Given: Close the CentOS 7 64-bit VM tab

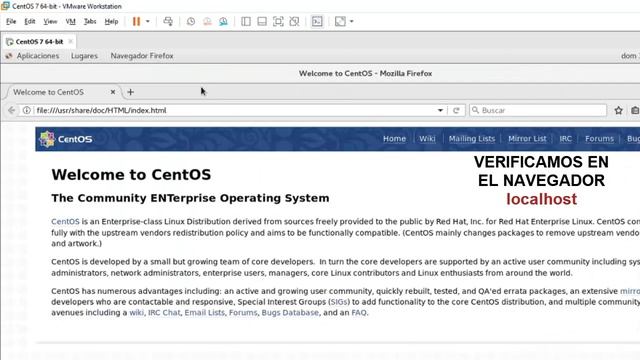Looking at the screenshot, I should click(71, 41).
